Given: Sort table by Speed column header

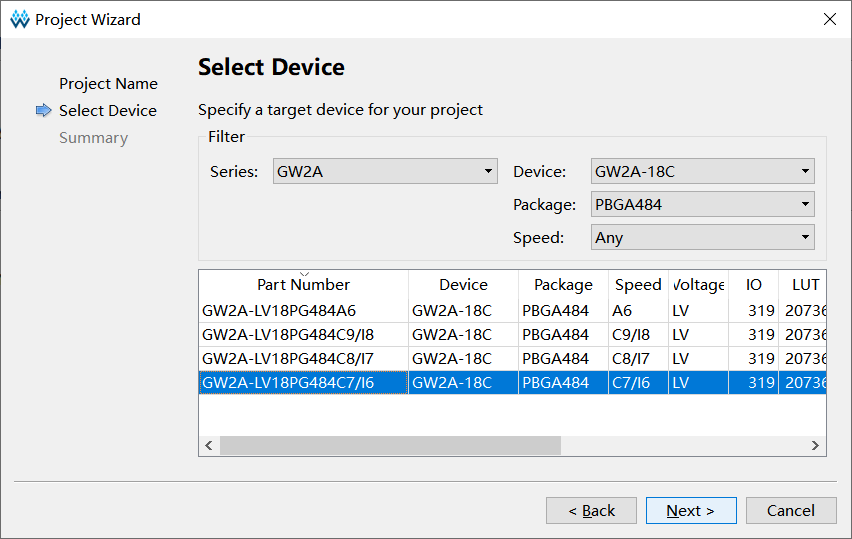Looking at the screenshot, I should (638, 285).
